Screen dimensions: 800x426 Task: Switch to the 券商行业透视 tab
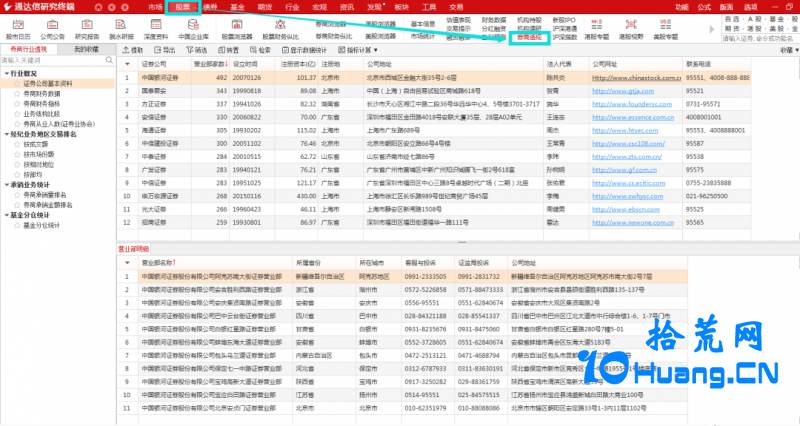tap(29, 49)
